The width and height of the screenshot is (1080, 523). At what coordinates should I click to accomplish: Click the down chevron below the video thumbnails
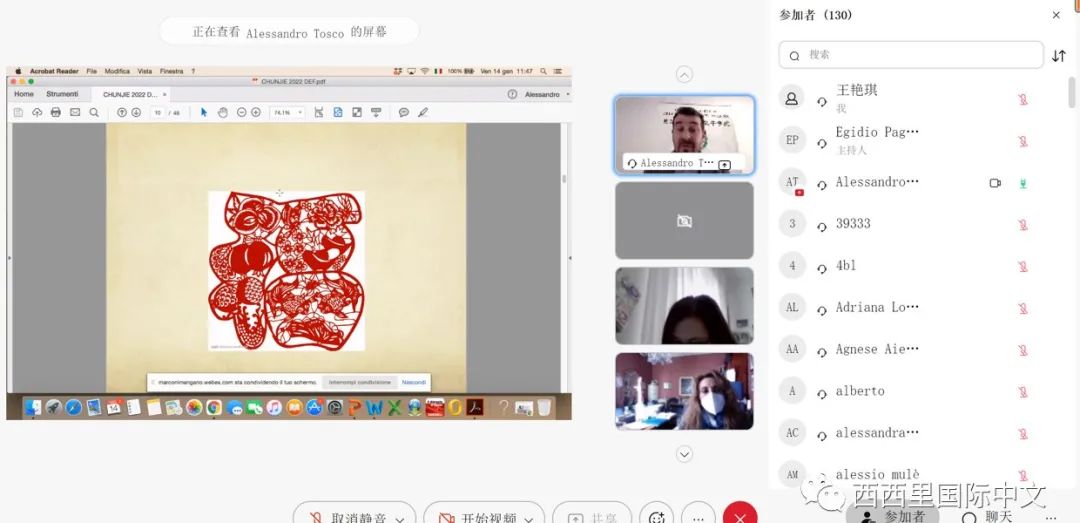tap(684, 454)
